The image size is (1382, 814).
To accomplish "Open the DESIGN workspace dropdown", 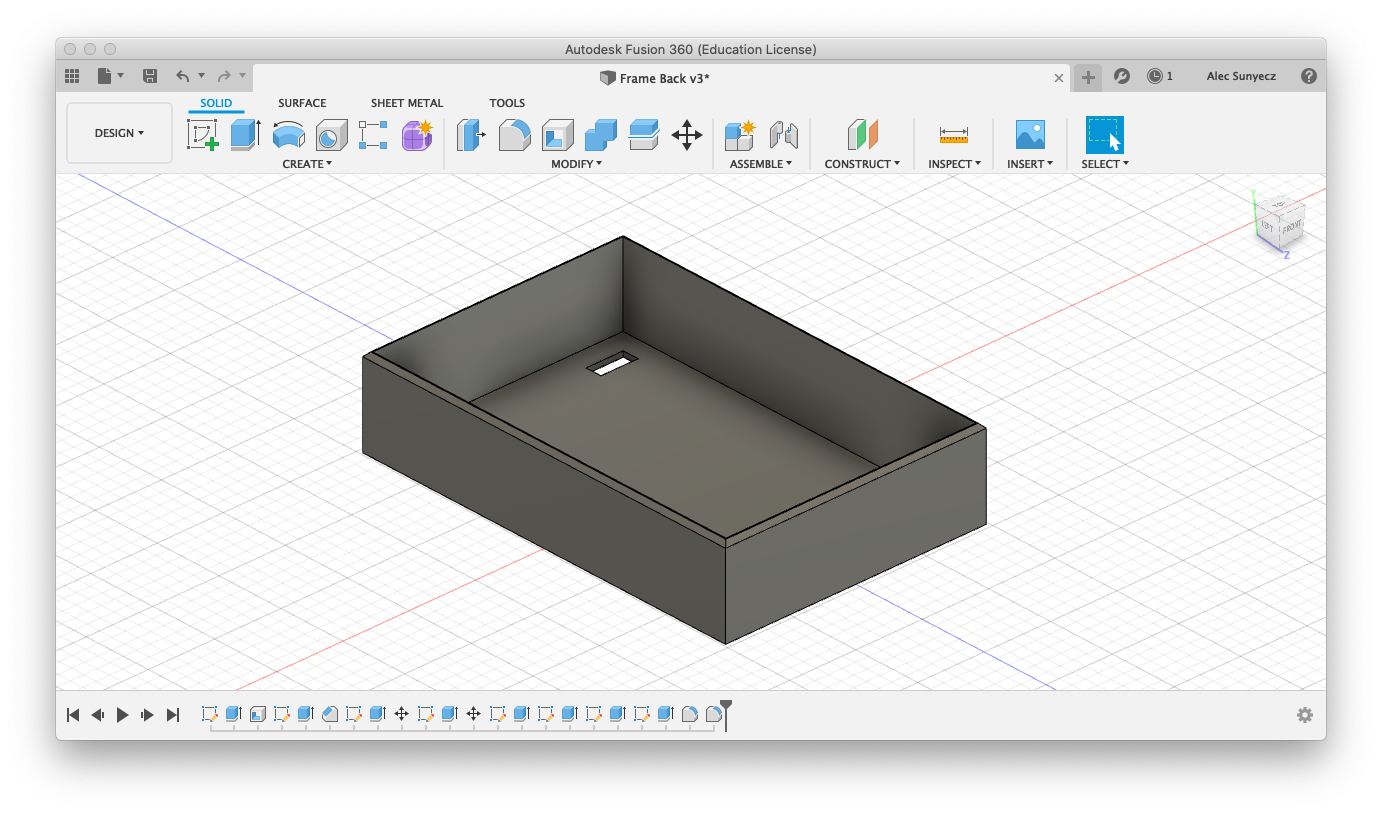I will pyautogui.click(x=119, y=133).
